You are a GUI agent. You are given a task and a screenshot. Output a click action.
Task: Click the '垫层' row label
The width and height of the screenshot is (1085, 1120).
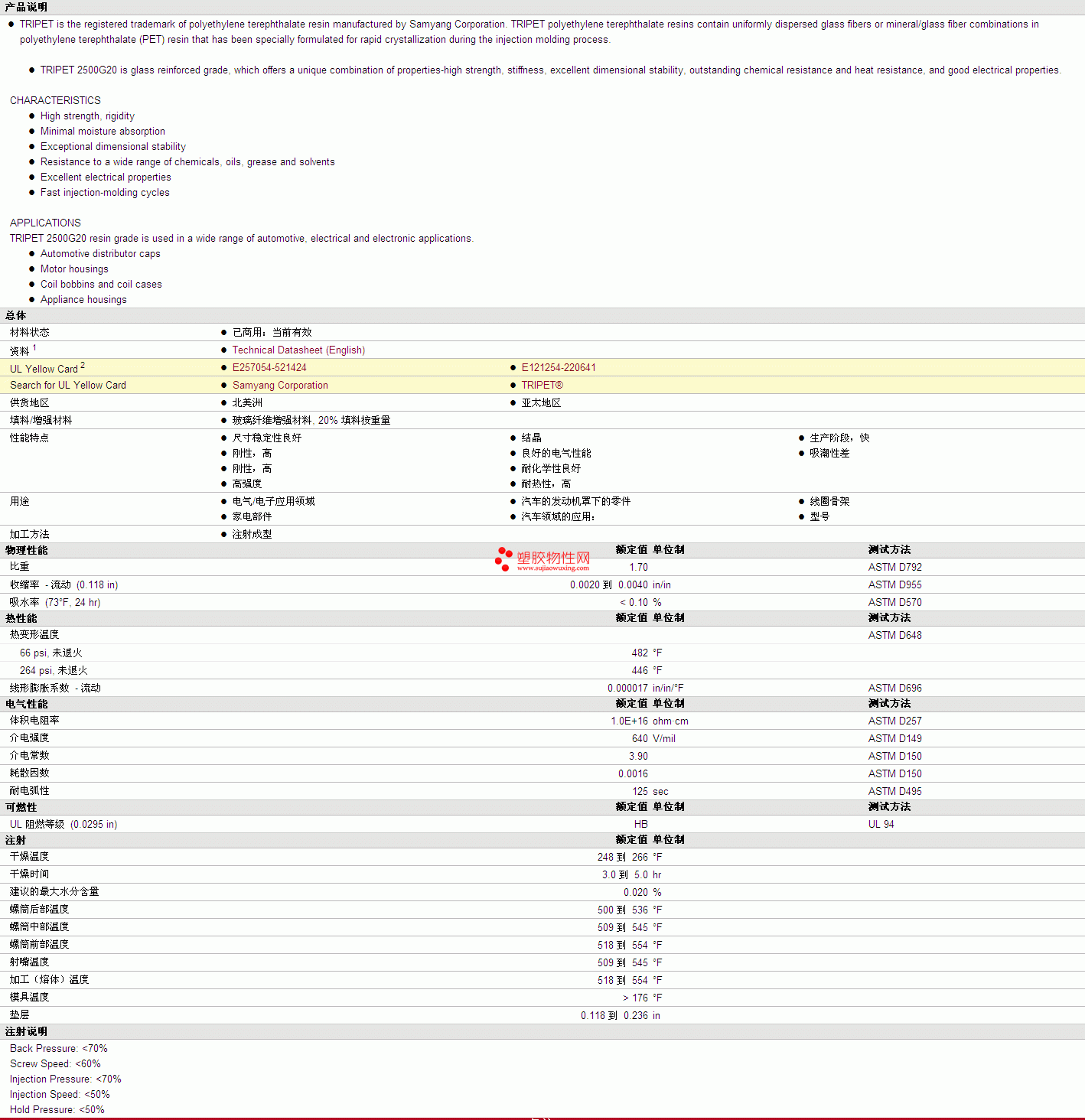(x=19, y=1015)
